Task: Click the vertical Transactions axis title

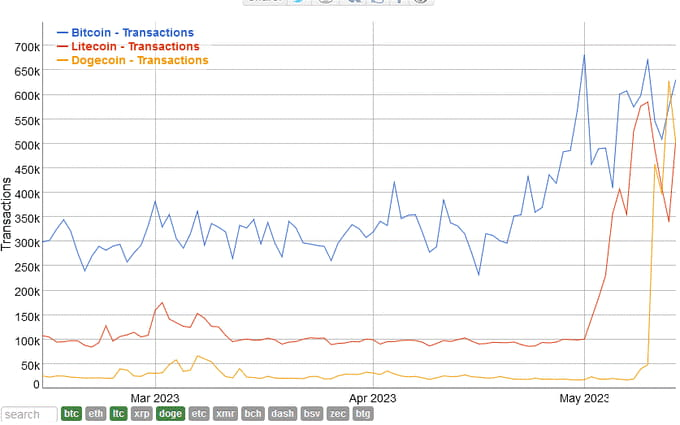Action: (x=6, y=214)
